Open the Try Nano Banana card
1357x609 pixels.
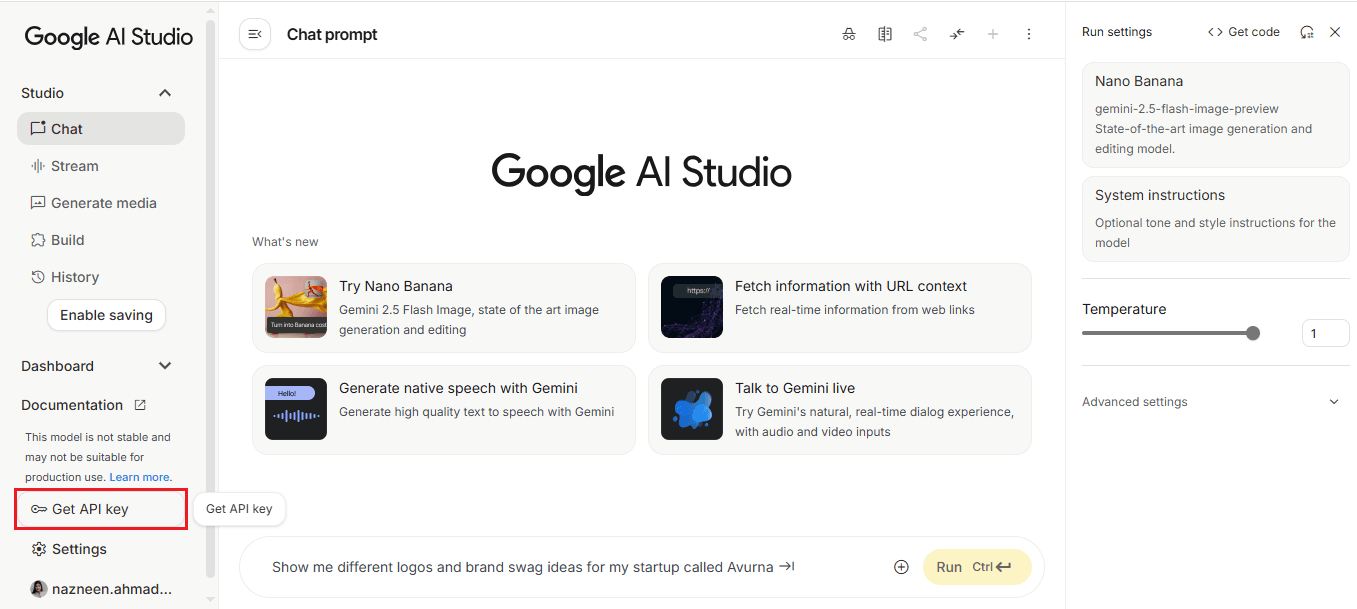point(443,307)
